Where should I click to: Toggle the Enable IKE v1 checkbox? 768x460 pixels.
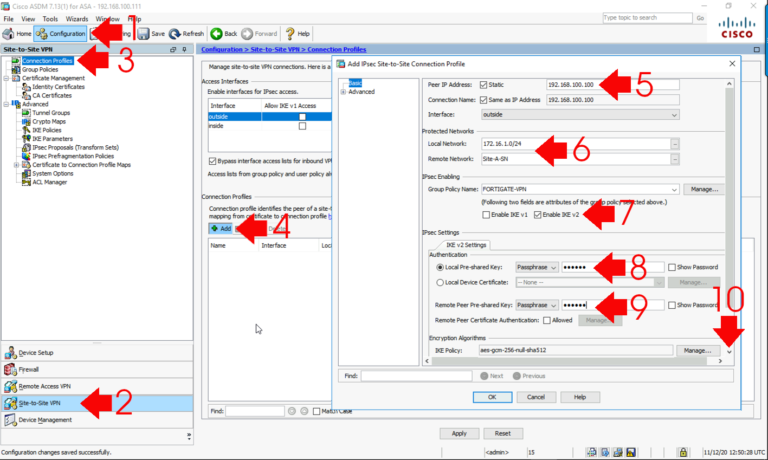coord(486,215)
